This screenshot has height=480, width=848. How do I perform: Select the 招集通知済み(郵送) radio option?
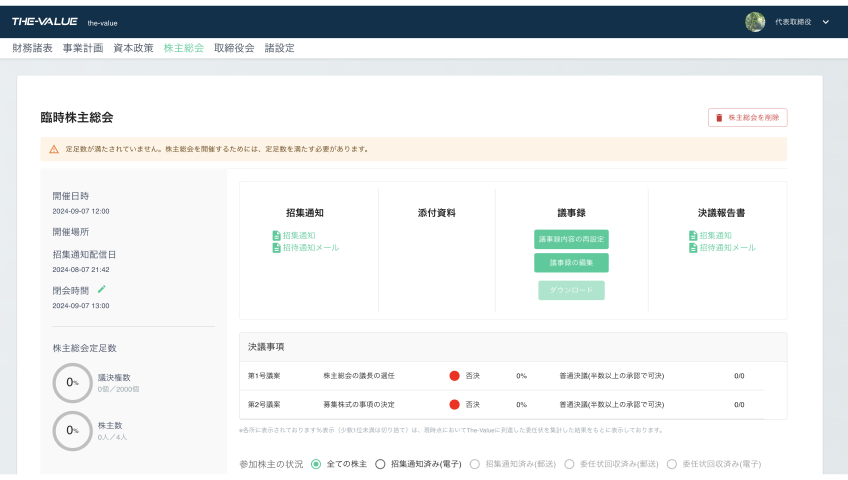point(474,464)
